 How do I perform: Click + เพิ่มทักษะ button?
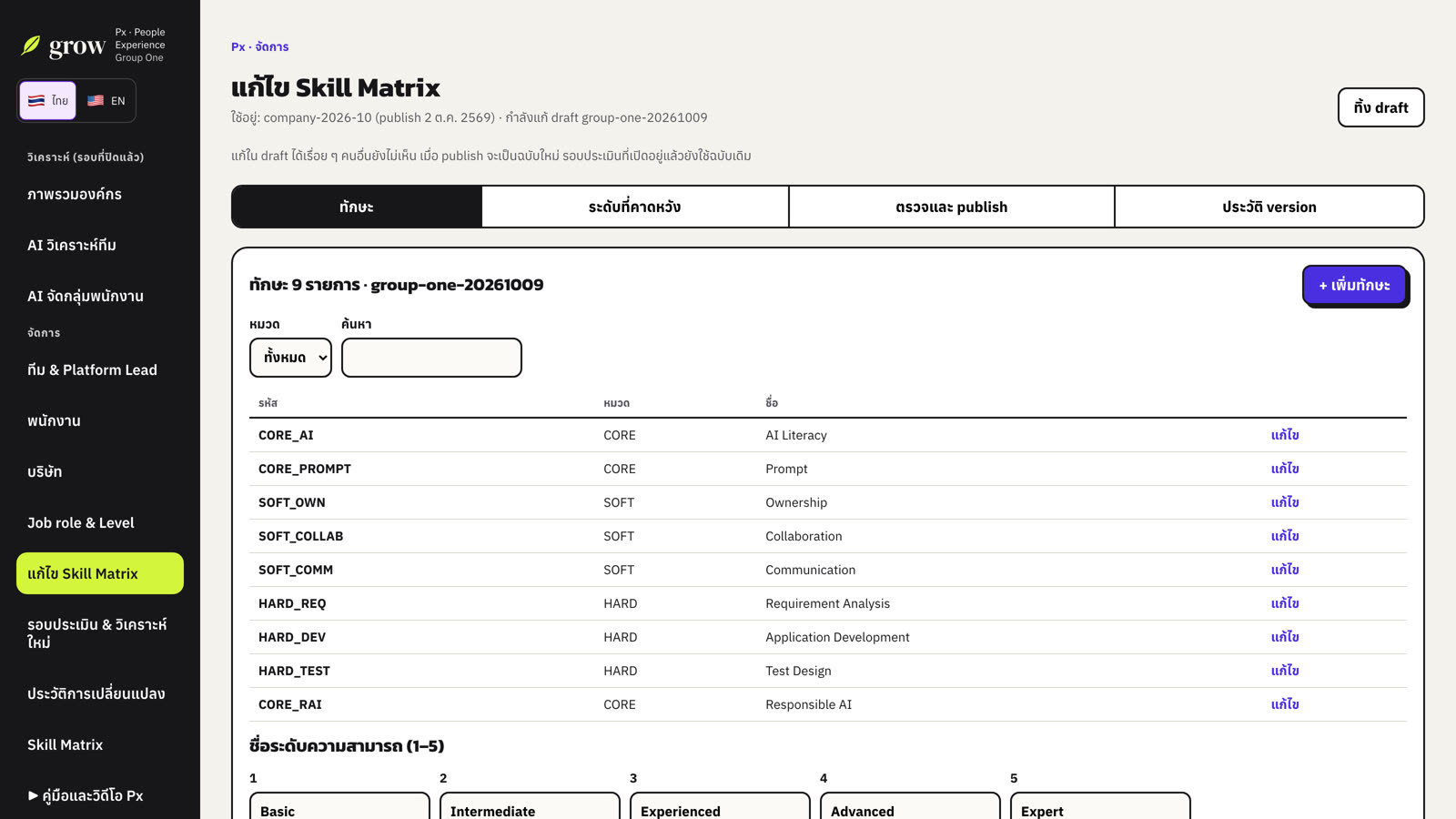(1354, 285)
